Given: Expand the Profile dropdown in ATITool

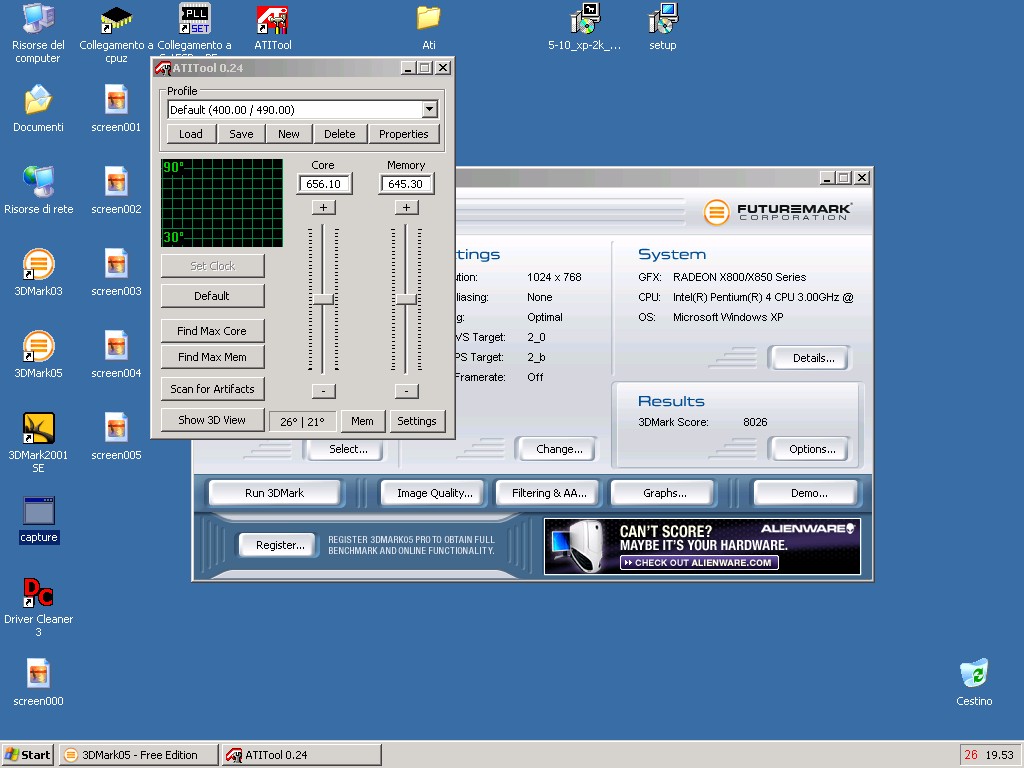Looking at the screenshot, I should point(430,110).
